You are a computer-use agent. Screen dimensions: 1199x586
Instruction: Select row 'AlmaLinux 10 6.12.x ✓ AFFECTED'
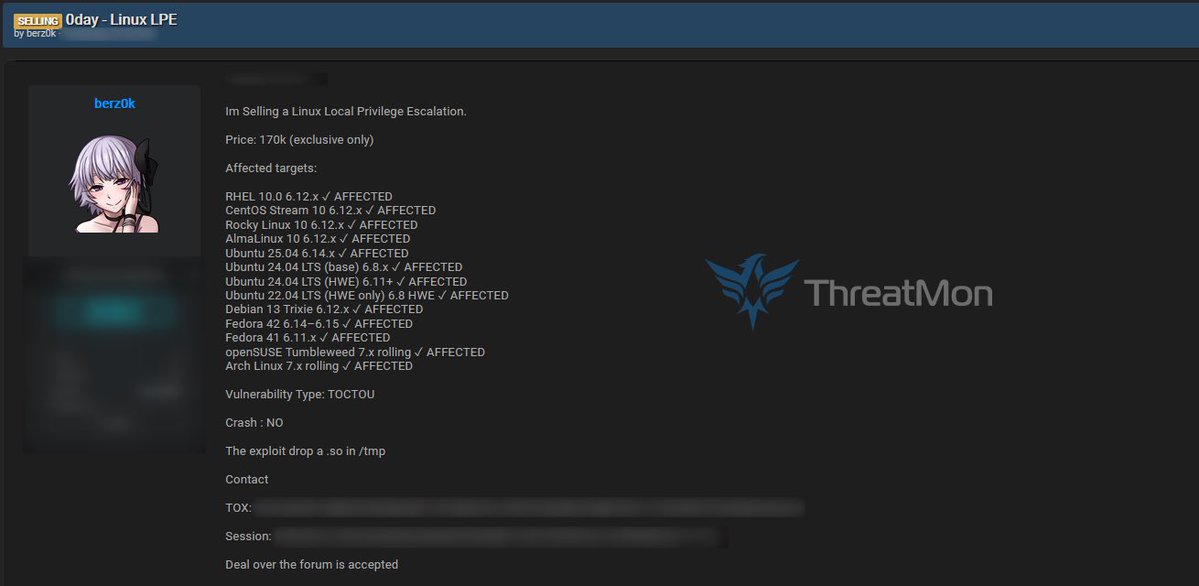click(x=317, y=239)
